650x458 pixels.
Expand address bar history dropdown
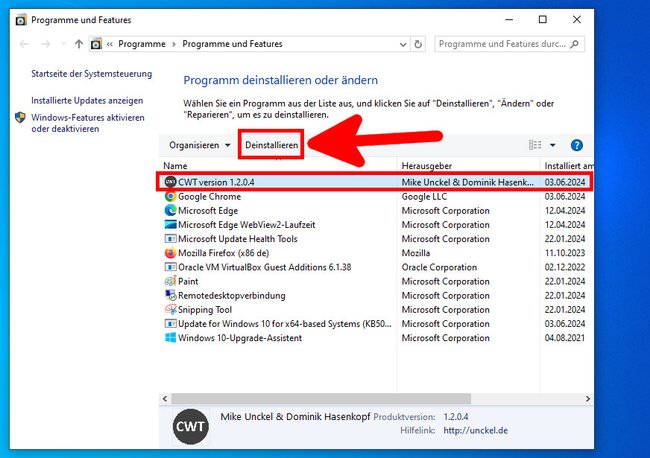coord(403,44)
